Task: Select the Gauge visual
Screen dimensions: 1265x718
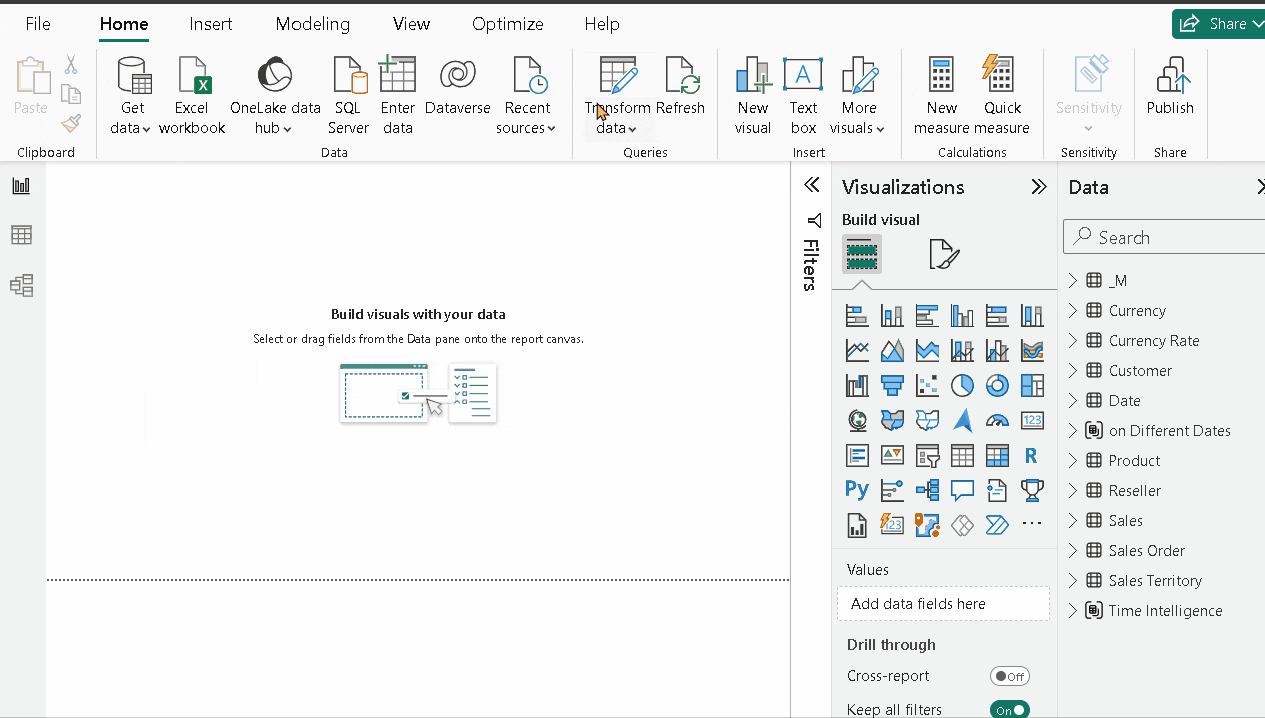Action: [x=997, y=421]
